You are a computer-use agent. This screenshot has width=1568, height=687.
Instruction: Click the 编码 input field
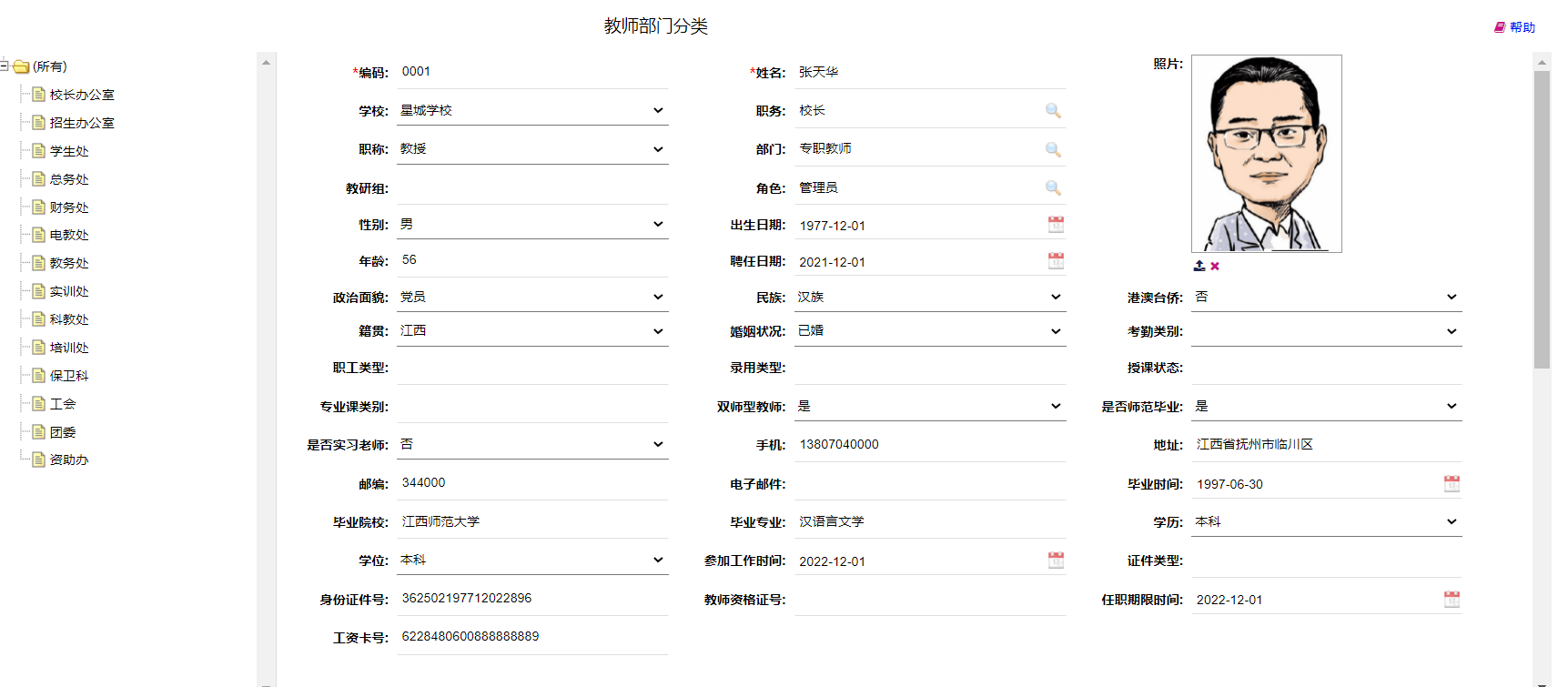(532, 72)
